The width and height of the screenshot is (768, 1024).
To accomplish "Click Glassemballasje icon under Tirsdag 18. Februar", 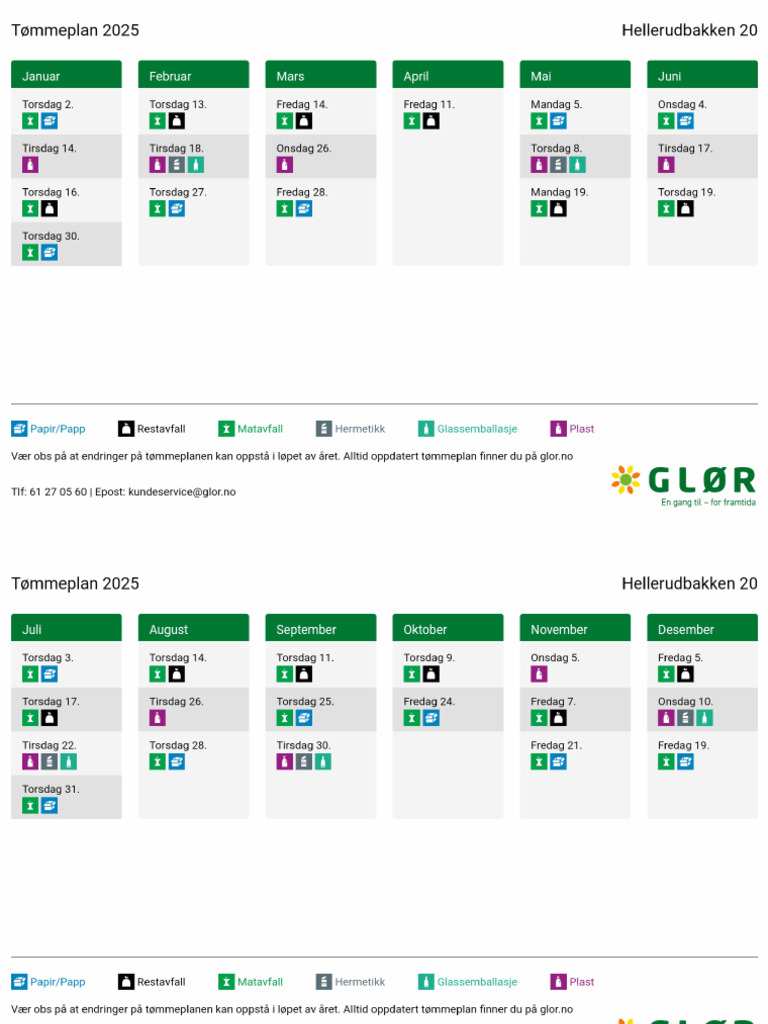I will pyautogui.click(x=196, y=165).
